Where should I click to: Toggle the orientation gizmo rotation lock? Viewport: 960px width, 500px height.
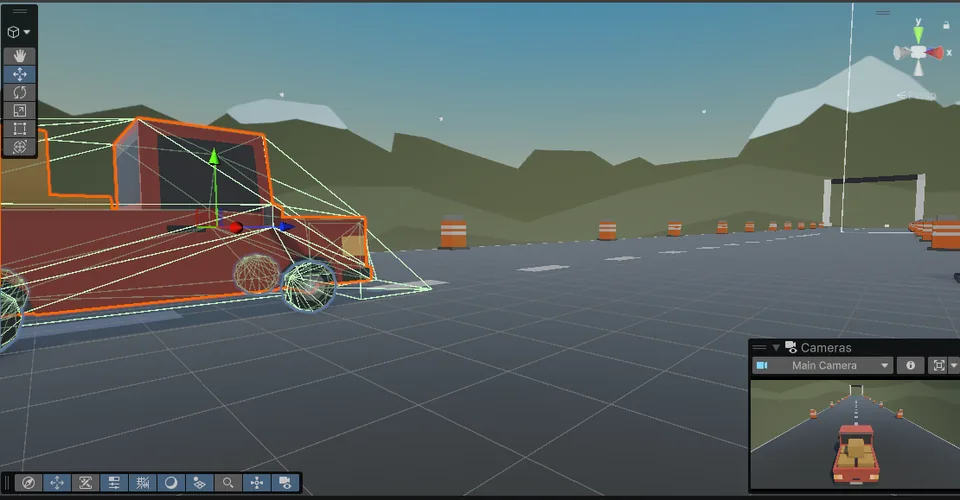click(946, 25)
